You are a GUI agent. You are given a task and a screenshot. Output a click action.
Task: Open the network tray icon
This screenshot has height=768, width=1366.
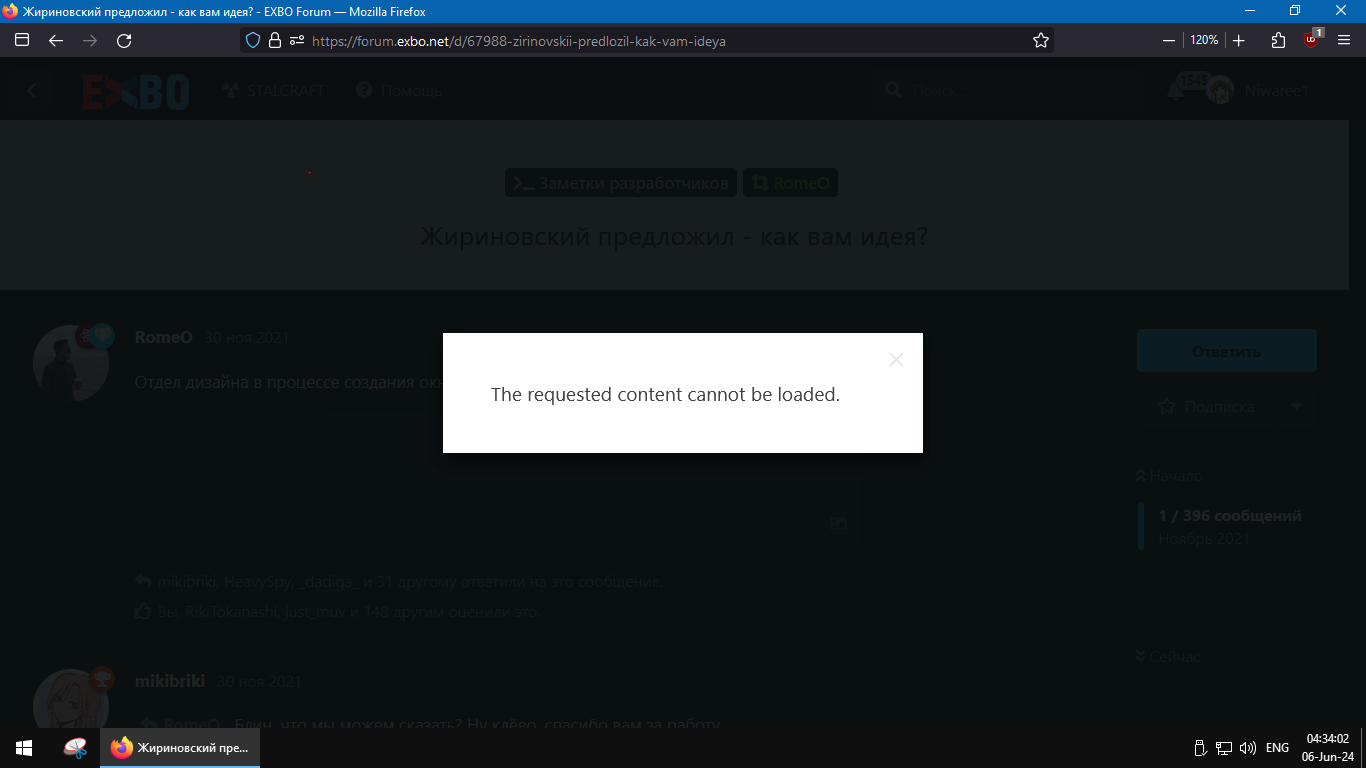(x=1224, y=748)
